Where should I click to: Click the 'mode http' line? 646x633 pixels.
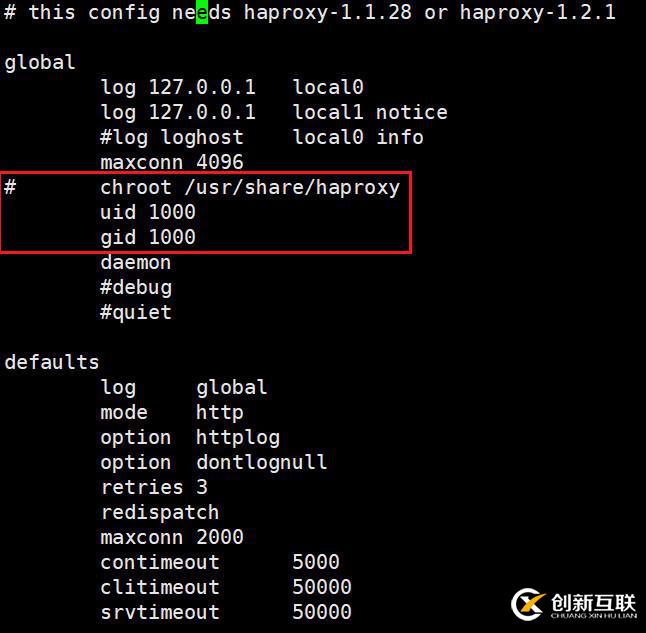(x=172, y=413)
